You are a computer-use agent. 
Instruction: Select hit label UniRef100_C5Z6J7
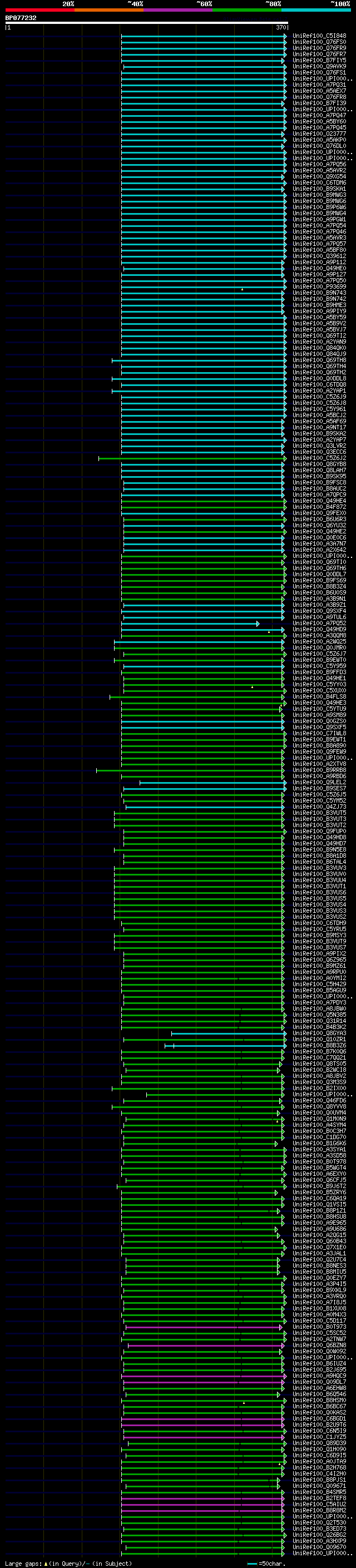coord(319,654)
